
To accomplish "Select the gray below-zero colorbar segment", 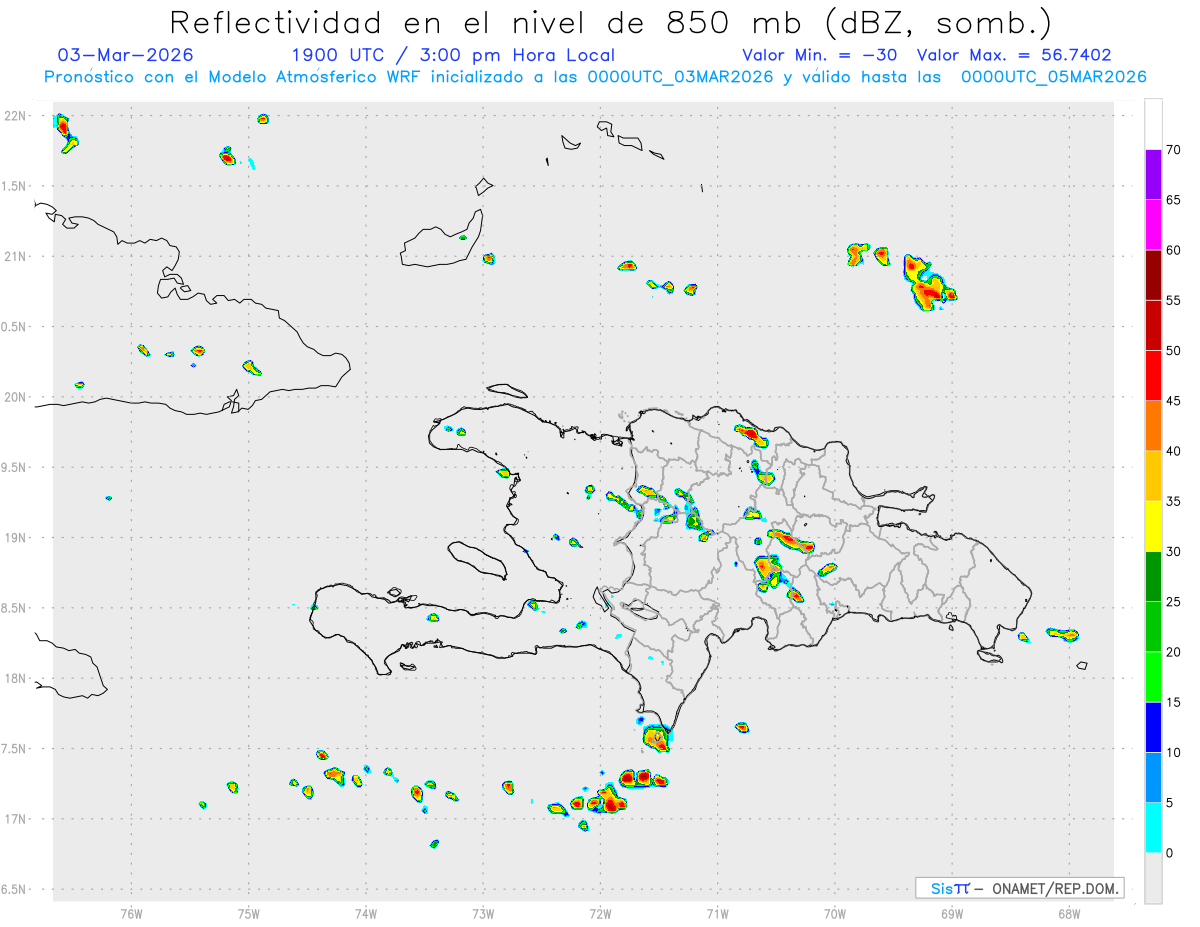I will (1153, 877).
